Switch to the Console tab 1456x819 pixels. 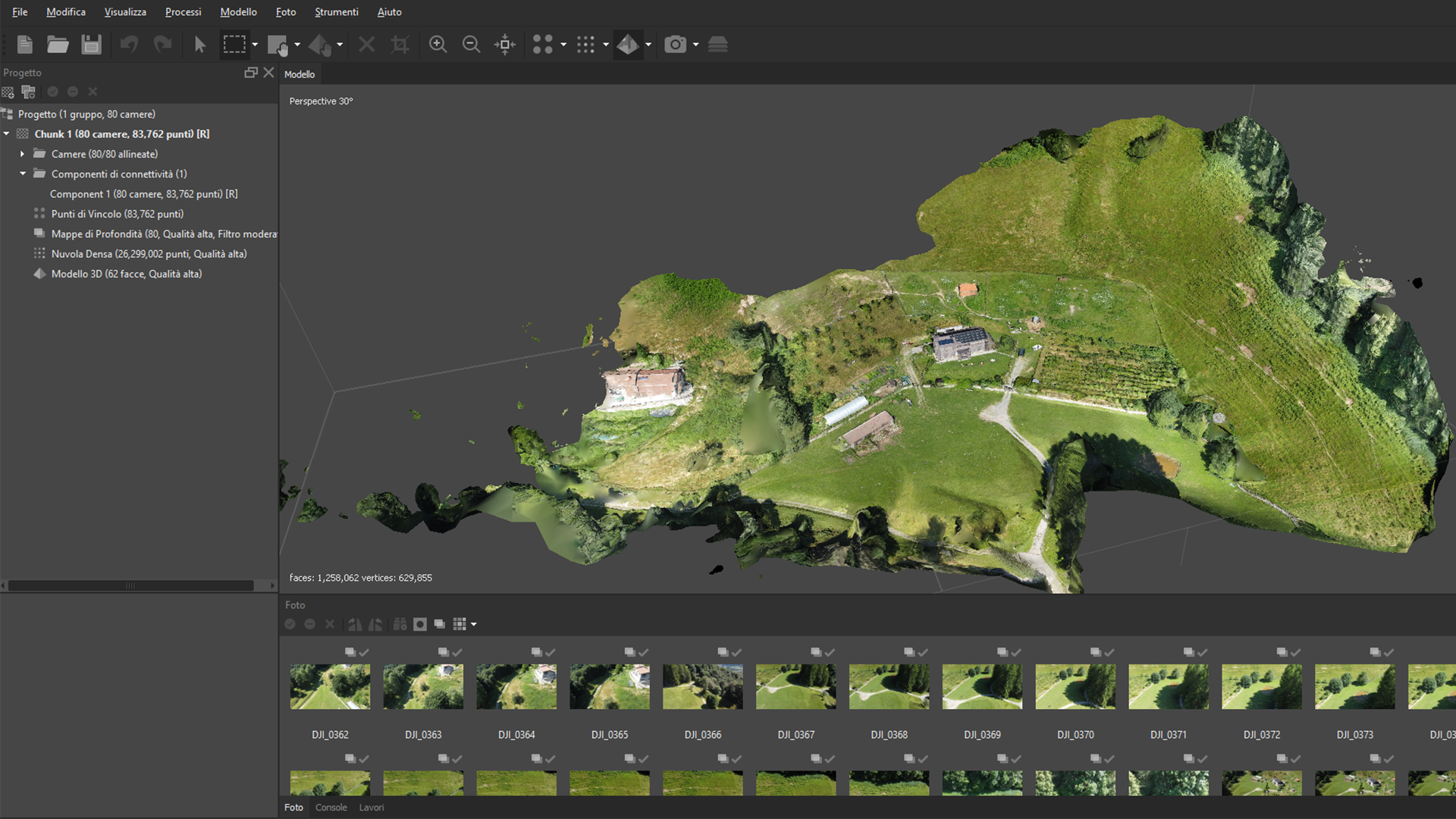coord(331,807)
